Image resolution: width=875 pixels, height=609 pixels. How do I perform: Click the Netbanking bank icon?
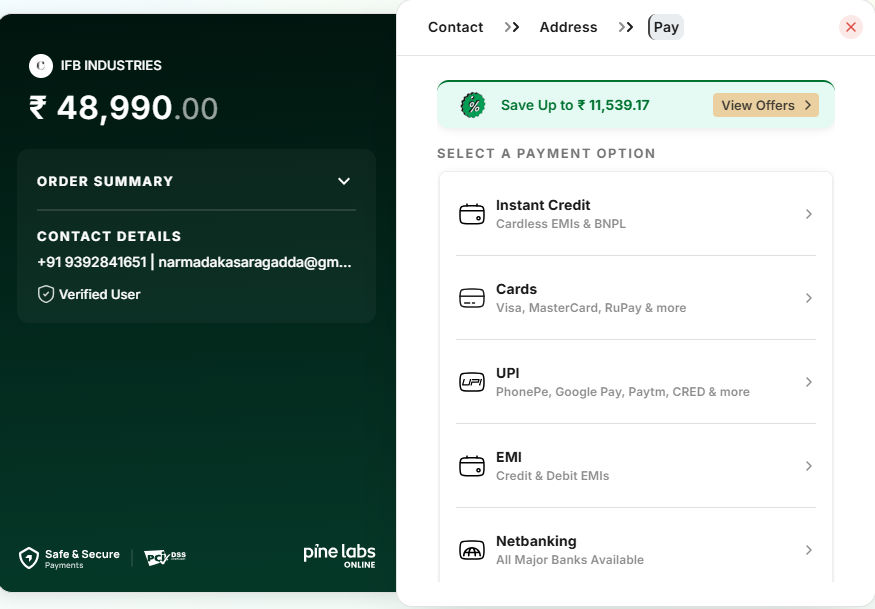(x=471, y=550)
